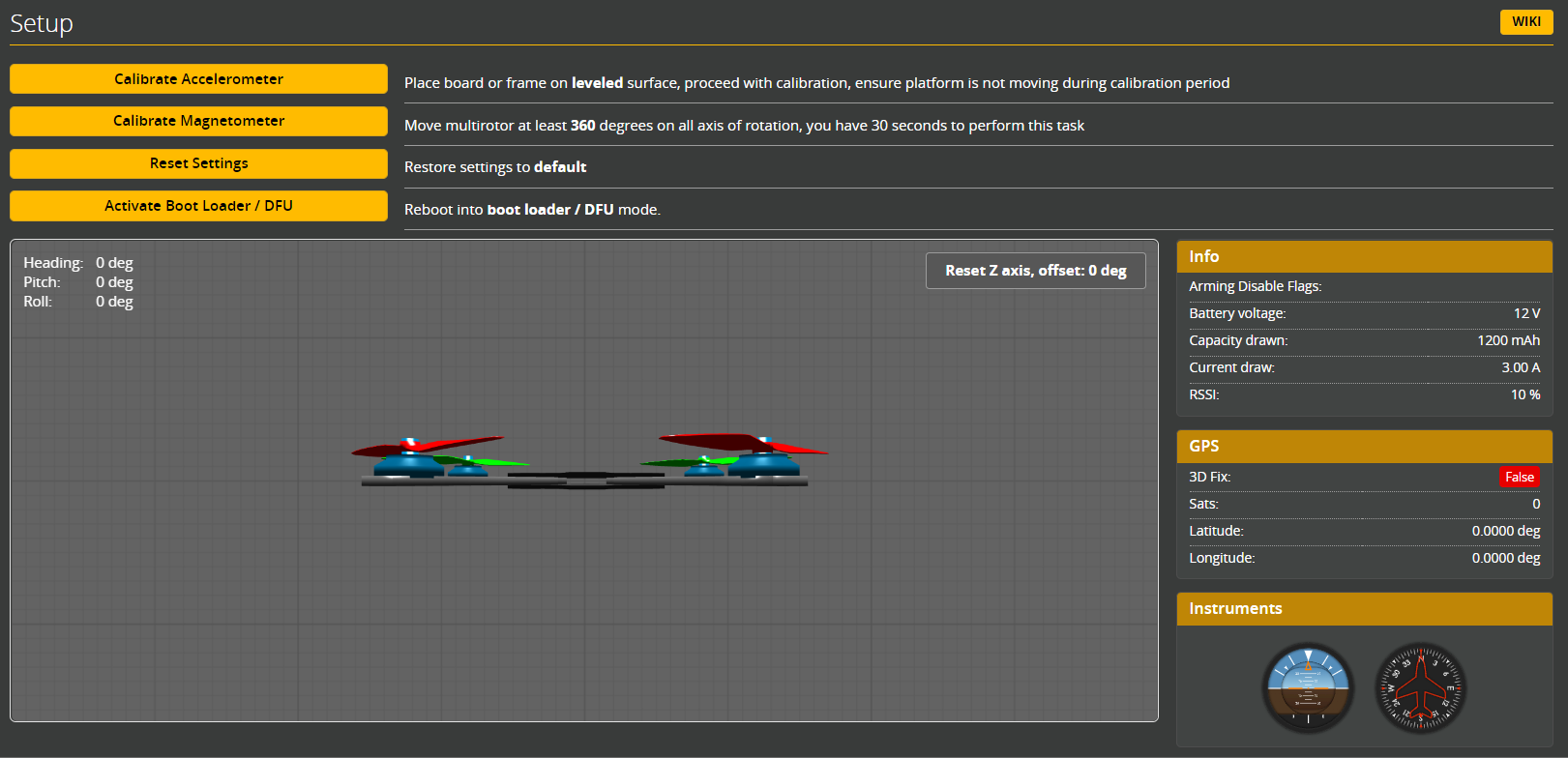Click the left red propeller on the model
Image resolution: width=1568 pixels, height=758 pixels.
(x=426, y=445)
